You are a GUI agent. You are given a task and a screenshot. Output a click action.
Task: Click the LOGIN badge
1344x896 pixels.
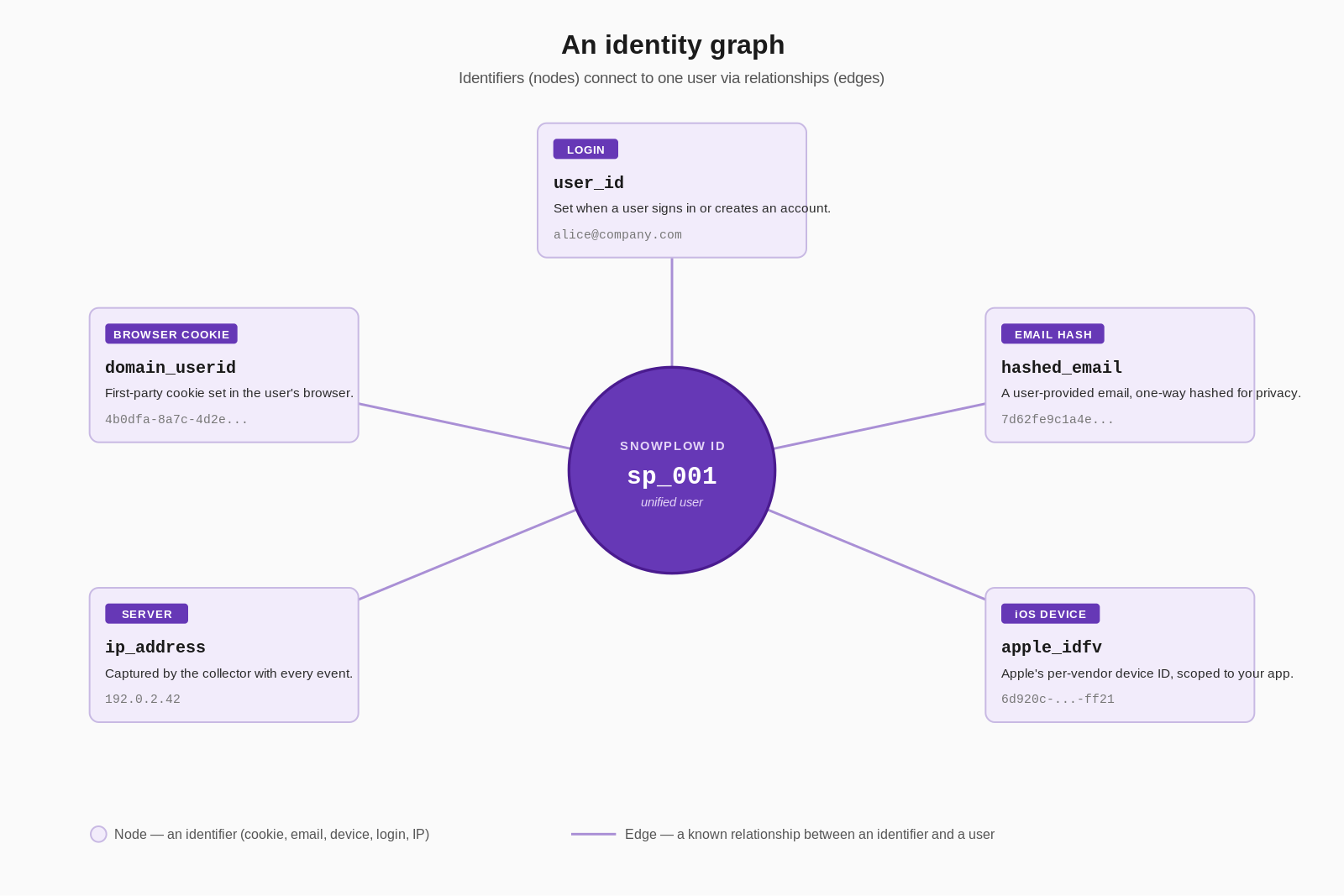(x=585, y=149)
